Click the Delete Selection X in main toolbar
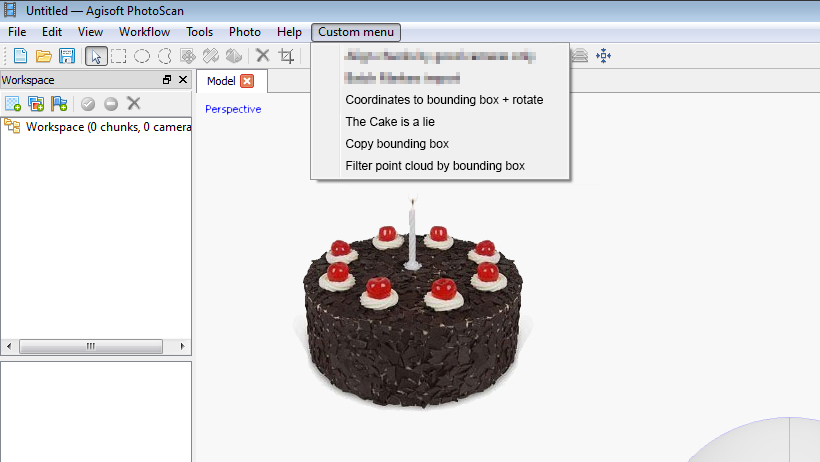The height and width of the screenshot is (462, 820). tap(263, 55)
